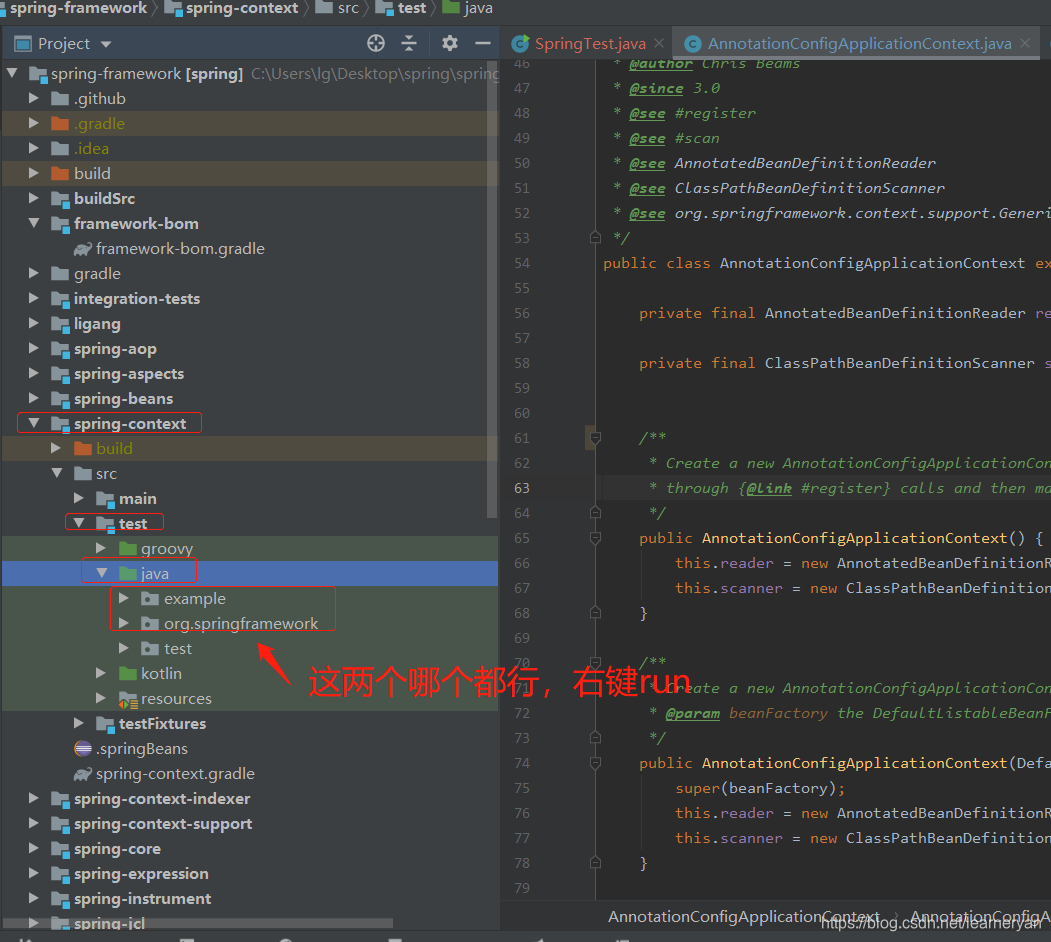Collapse the src folder under spring-context

pos(57,473)
